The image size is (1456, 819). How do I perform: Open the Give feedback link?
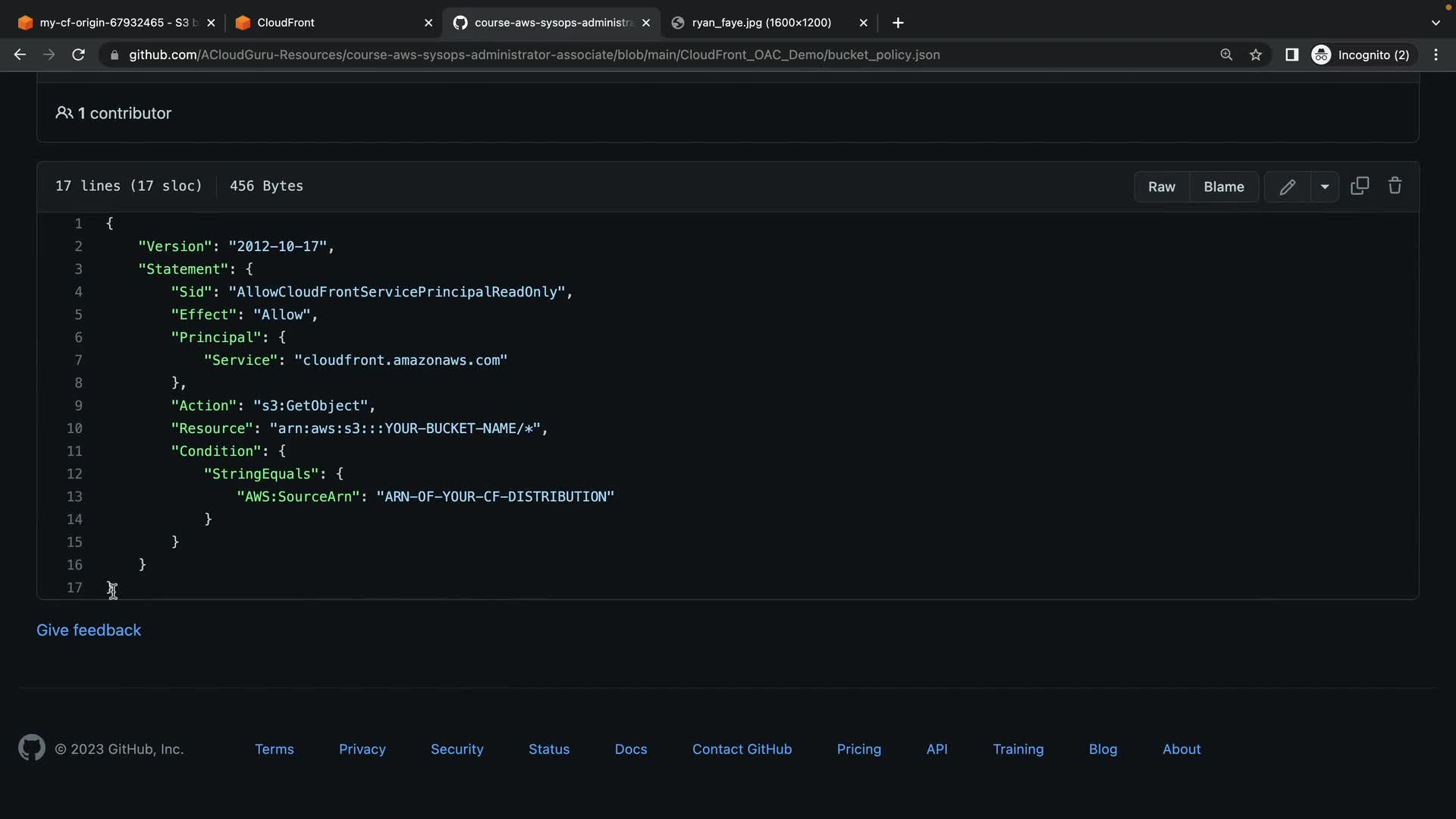89,630
